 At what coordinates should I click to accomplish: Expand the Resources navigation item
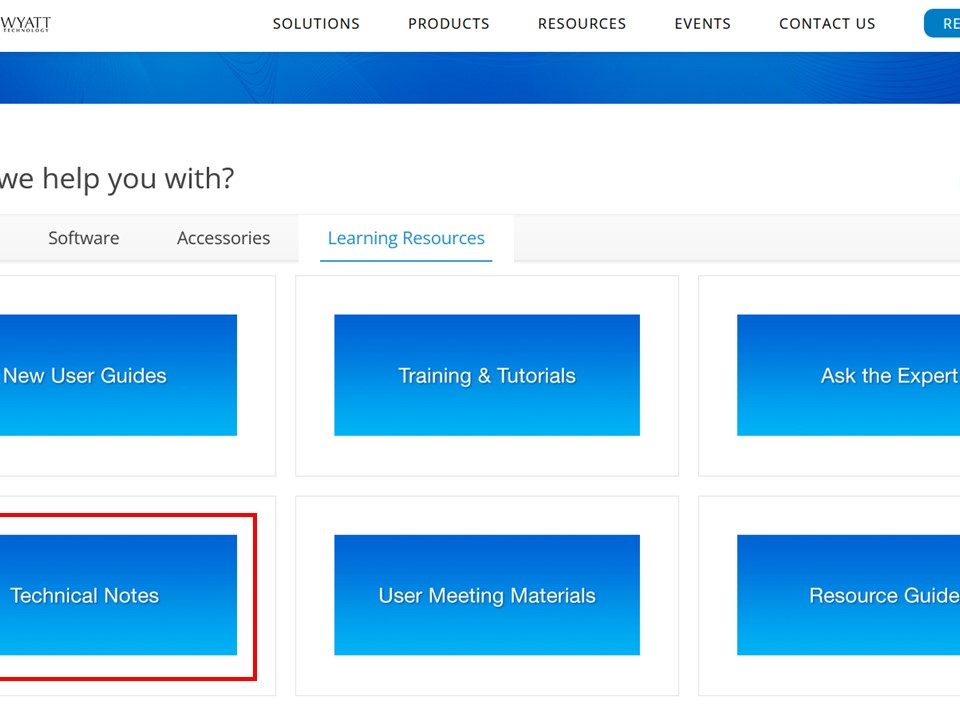tap(582, 24)
